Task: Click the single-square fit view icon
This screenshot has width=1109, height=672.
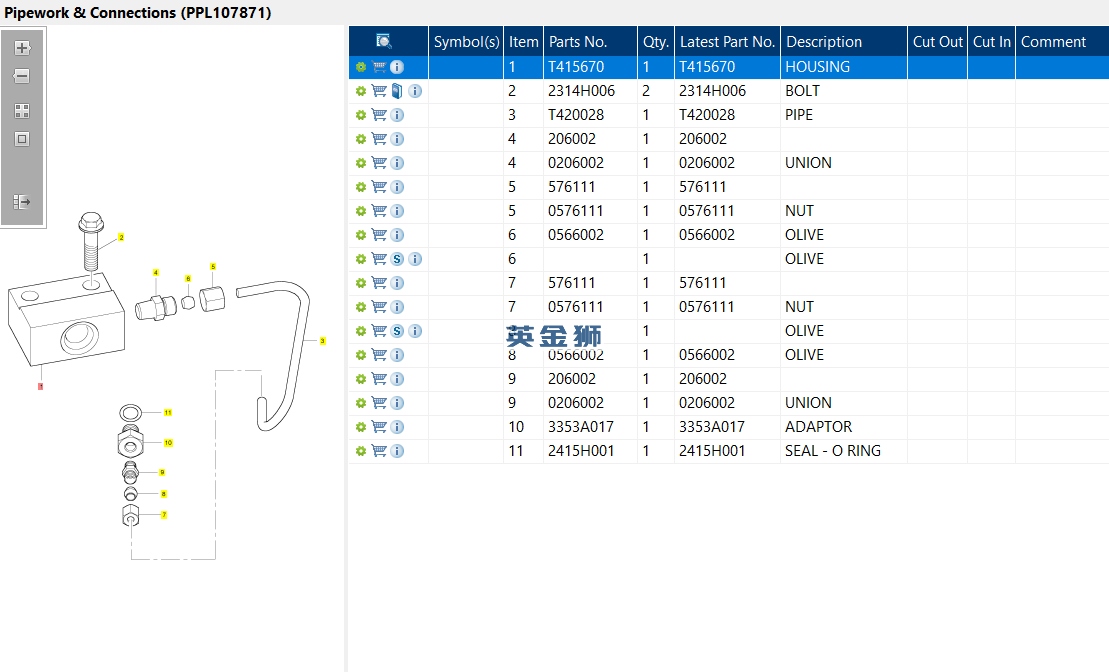Action: coord(22,139)
